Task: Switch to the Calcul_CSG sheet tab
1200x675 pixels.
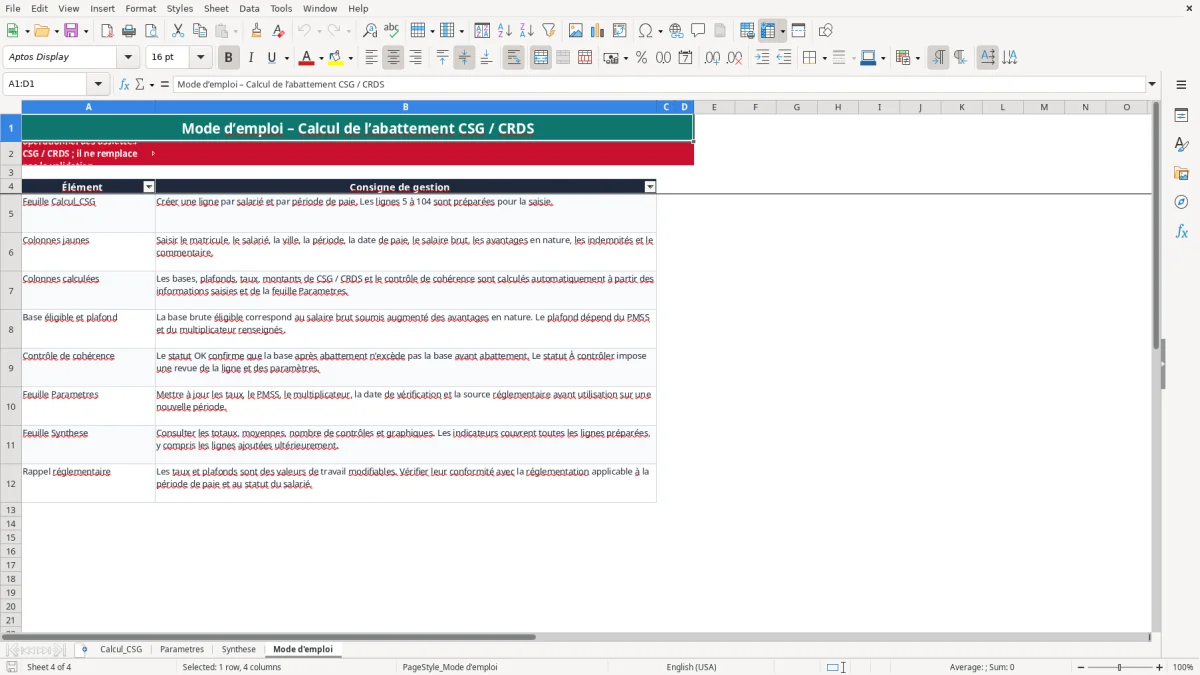Action: (x=121, y=649)
